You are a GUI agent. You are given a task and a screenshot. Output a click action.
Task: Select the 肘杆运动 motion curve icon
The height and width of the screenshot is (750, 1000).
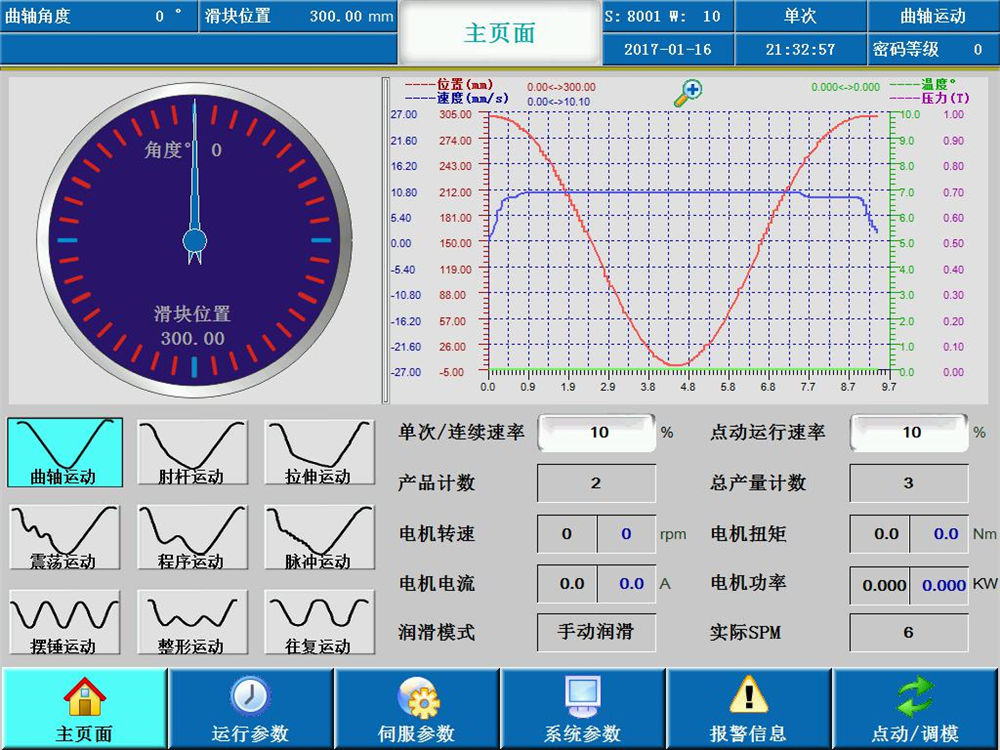tap(192, 452)
